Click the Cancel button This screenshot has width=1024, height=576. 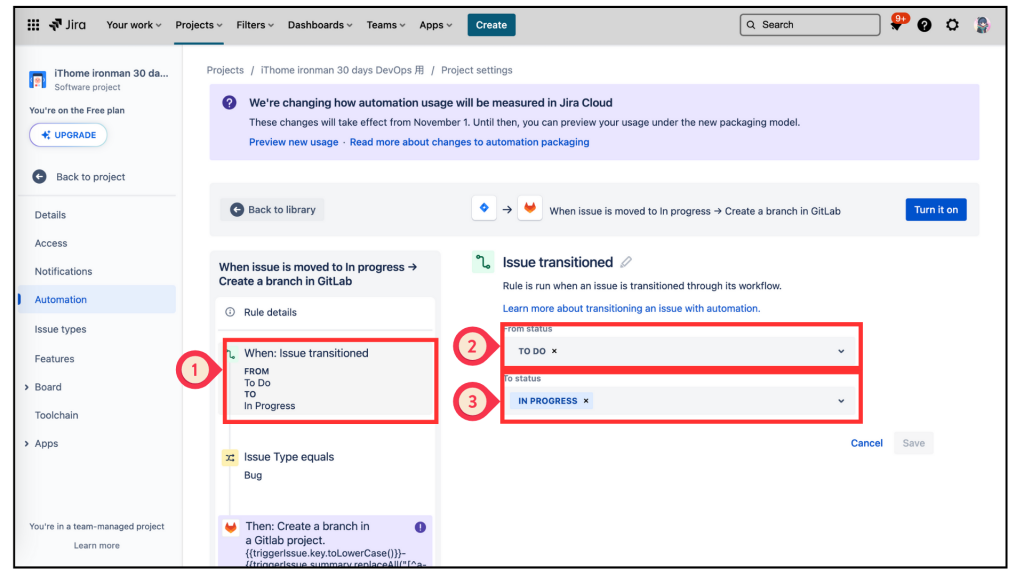click(867, 443)
